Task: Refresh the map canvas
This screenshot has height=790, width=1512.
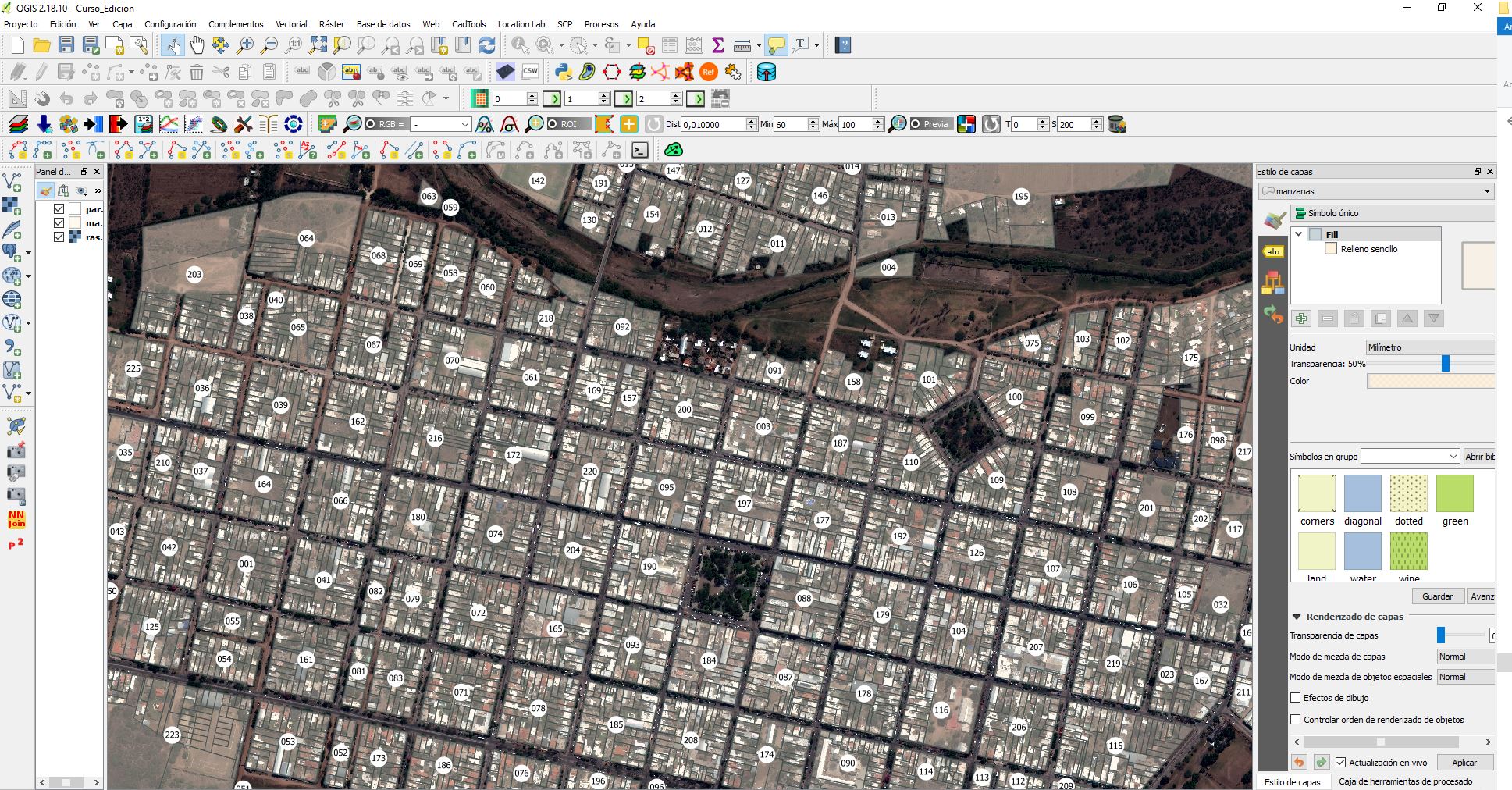Action: [x=487, y=45]
